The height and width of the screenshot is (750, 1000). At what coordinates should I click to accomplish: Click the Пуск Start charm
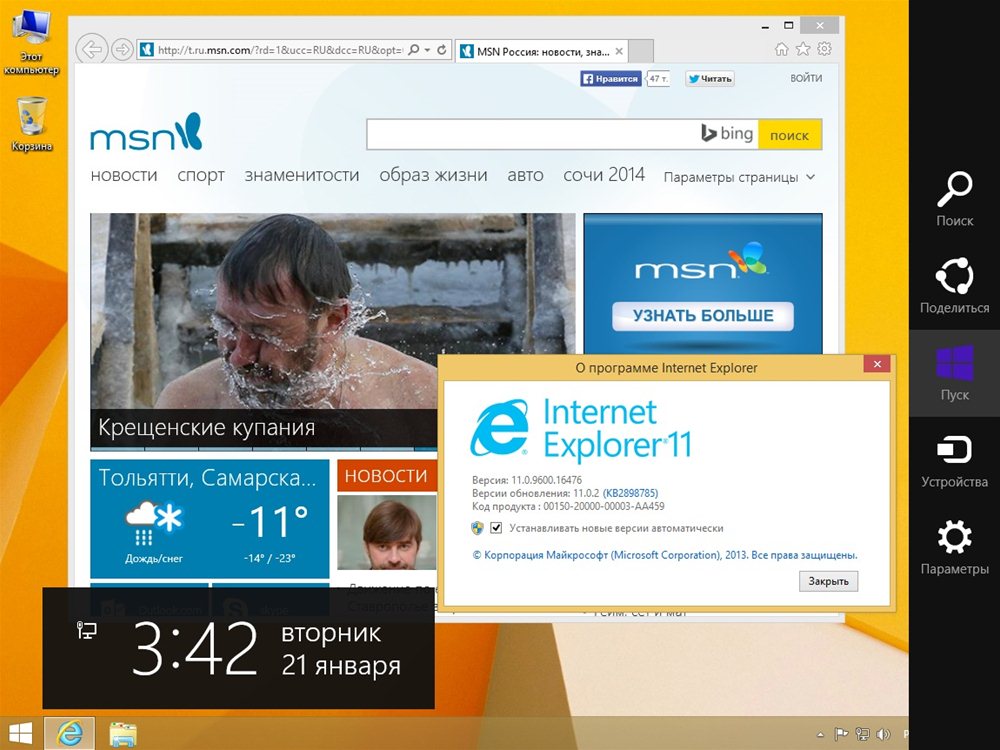(954, 373)
